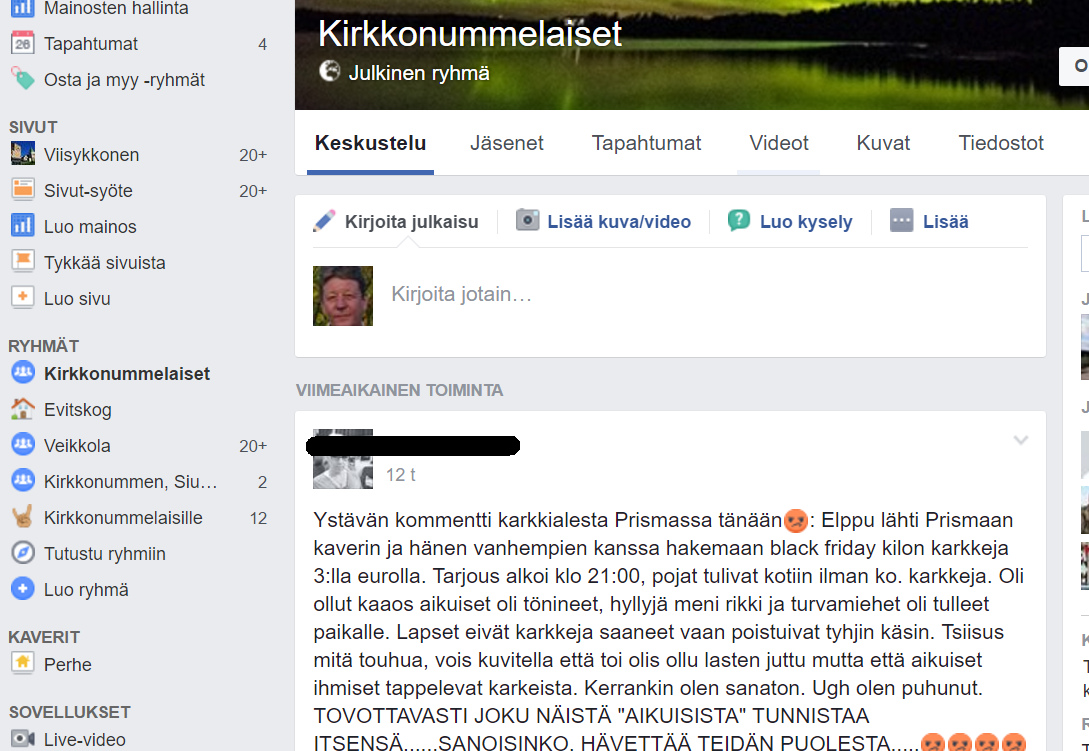Select Kirjoita julkaisu option
The image size is (1089, 751).
click(x=396, y=221)
